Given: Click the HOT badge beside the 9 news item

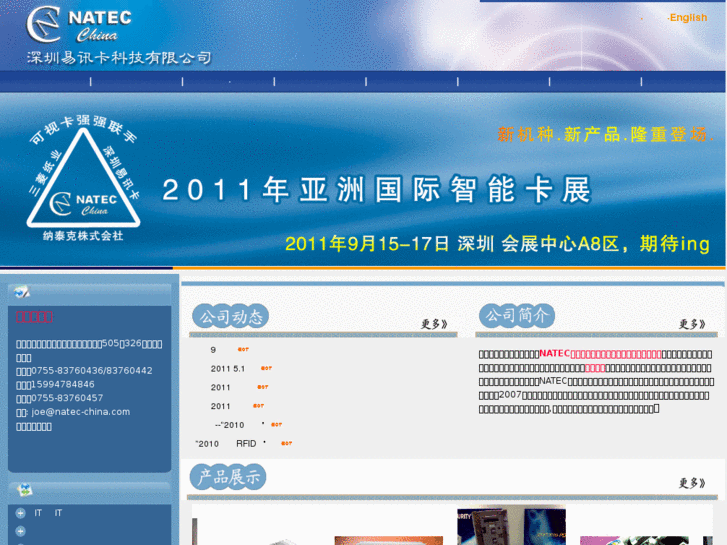Looking at the screenshot, I should click(243, 349).
